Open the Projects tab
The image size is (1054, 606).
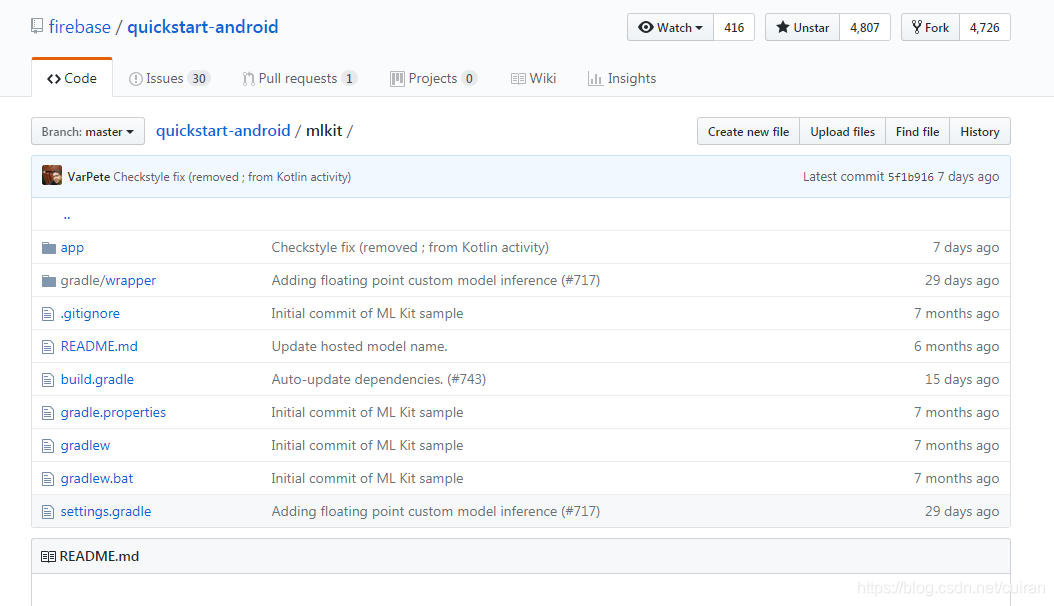(x=434, y=79)
